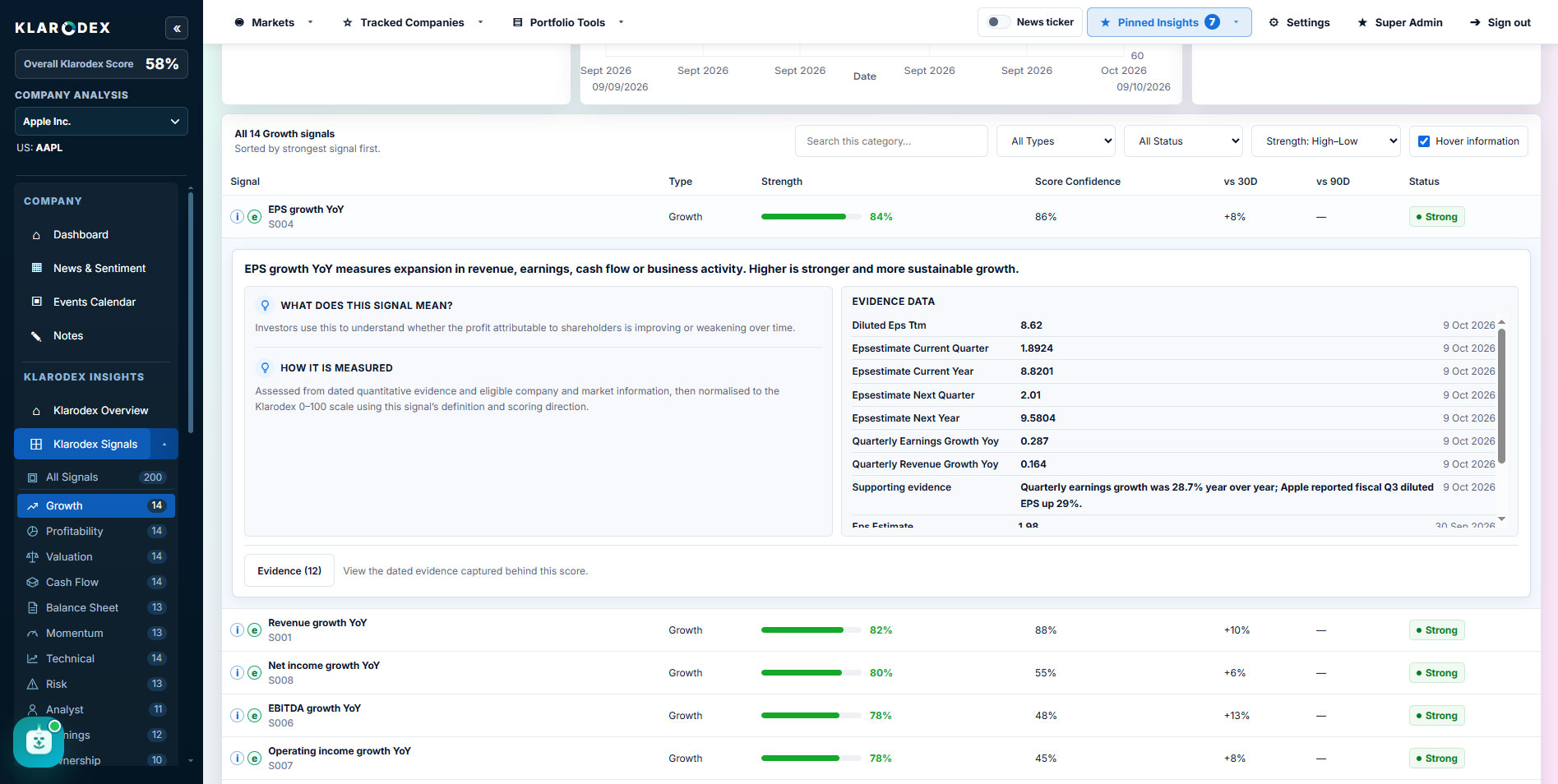Click the Super Admin star icon
1558x784 pixels.
1362,22
